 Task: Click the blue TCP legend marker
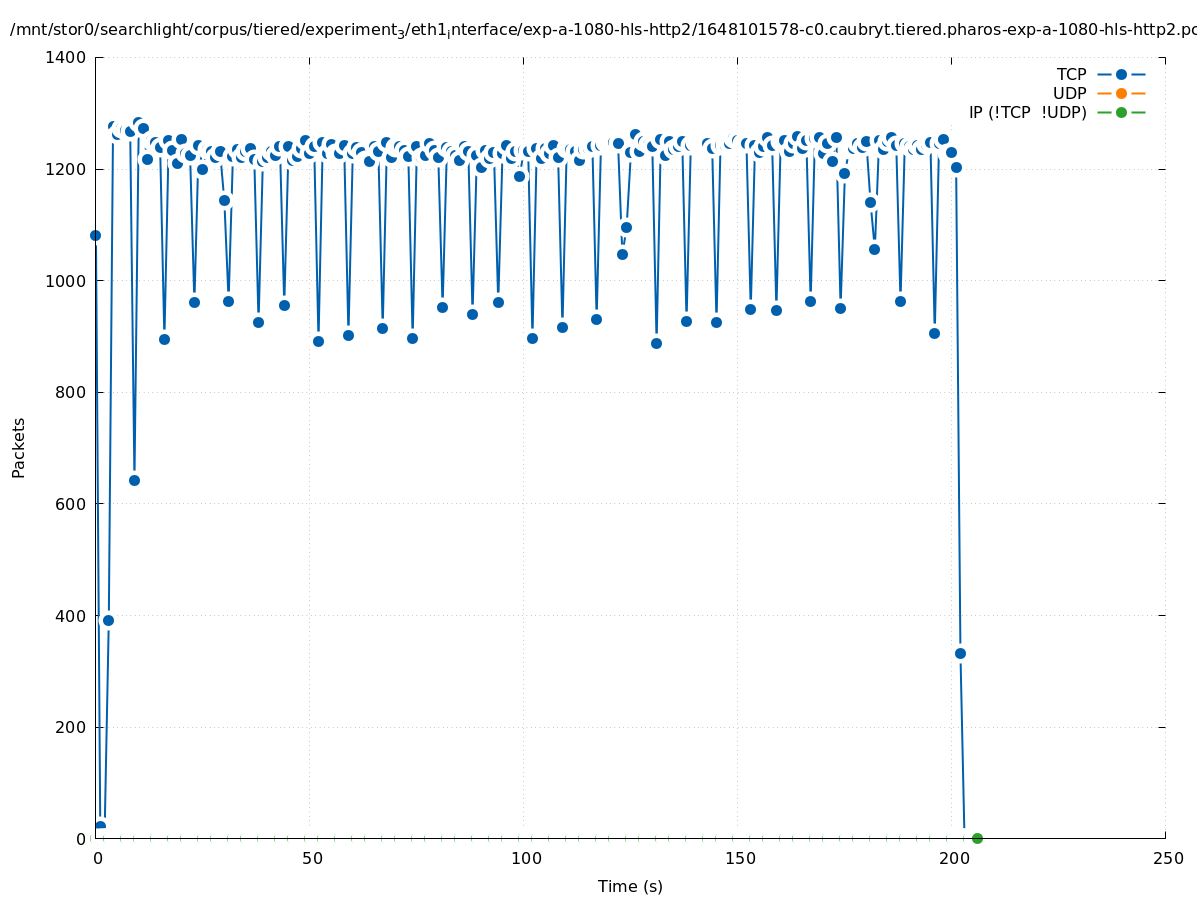(1121, 74)
